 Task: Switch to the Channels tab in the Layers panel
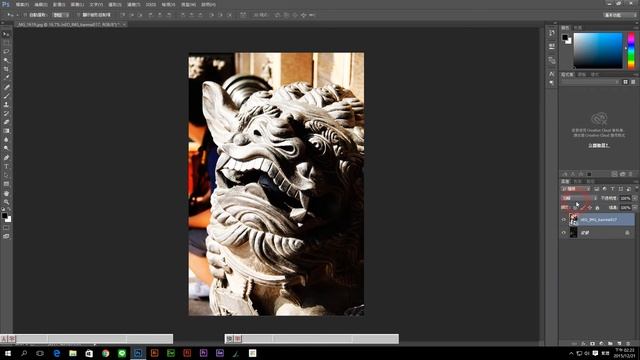pyautogui.click(x=578, y=181)
